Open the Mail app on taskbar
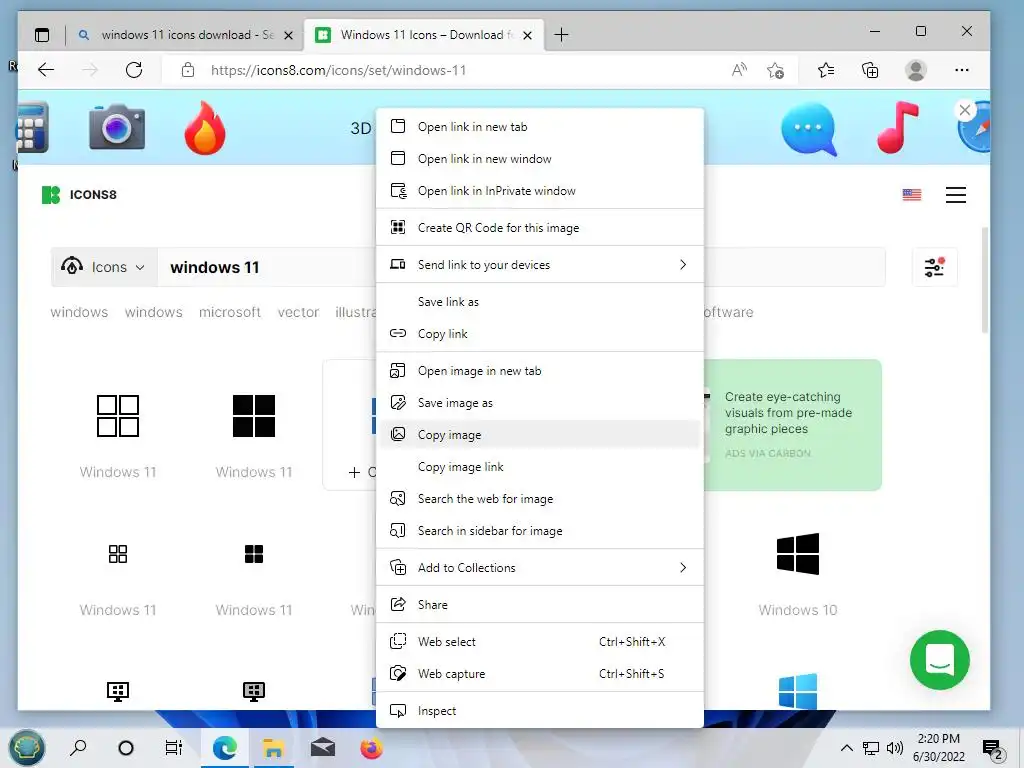This screenshot has height=768, width=1024. (323, 748)
